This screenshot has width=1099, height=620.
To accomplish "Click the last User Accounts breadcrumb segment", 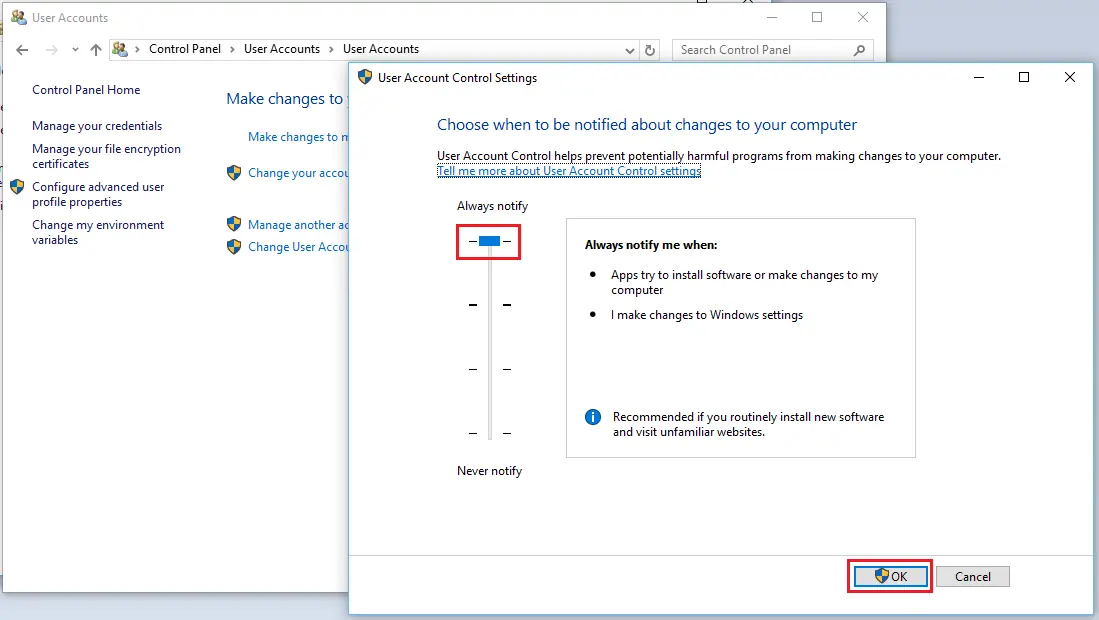I will pos(381,49).
